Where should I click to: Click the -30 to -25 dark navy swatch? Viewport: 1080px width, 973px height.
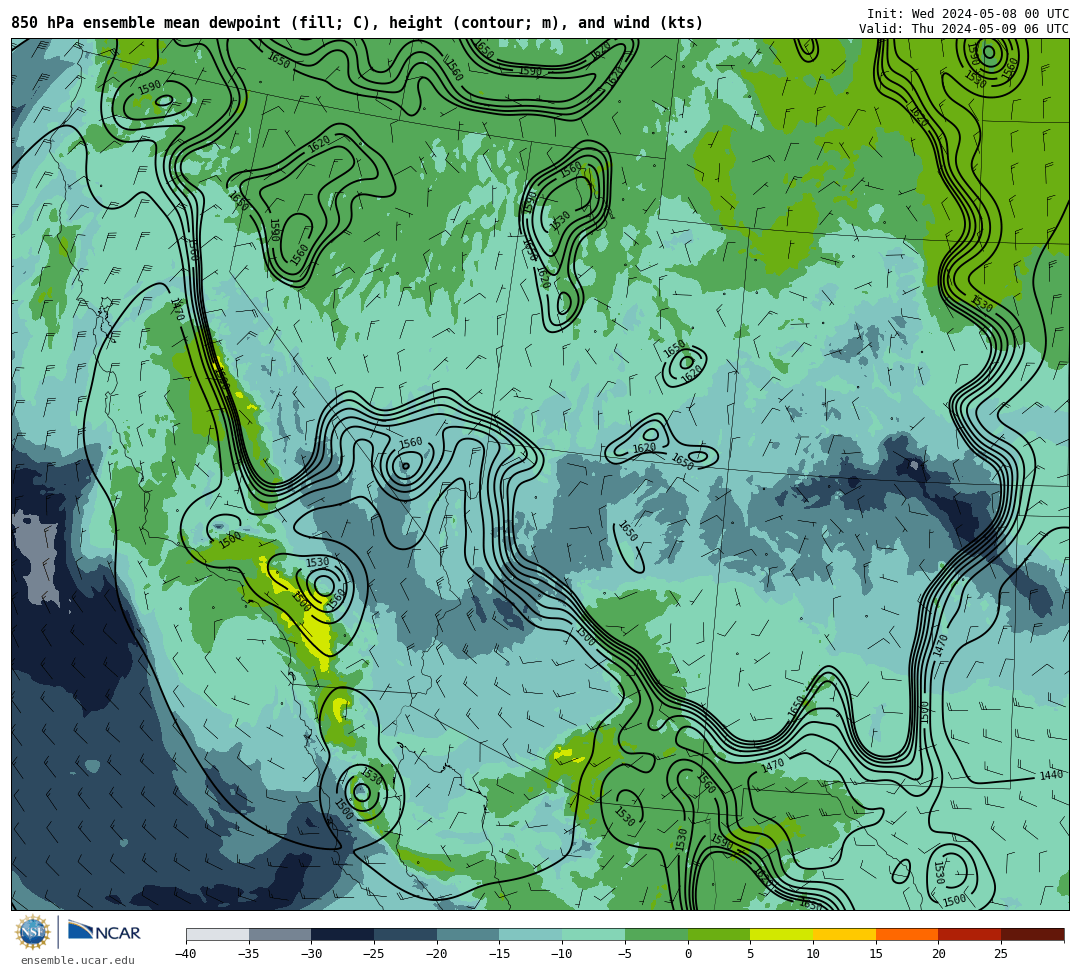click(x=343, y=934)
